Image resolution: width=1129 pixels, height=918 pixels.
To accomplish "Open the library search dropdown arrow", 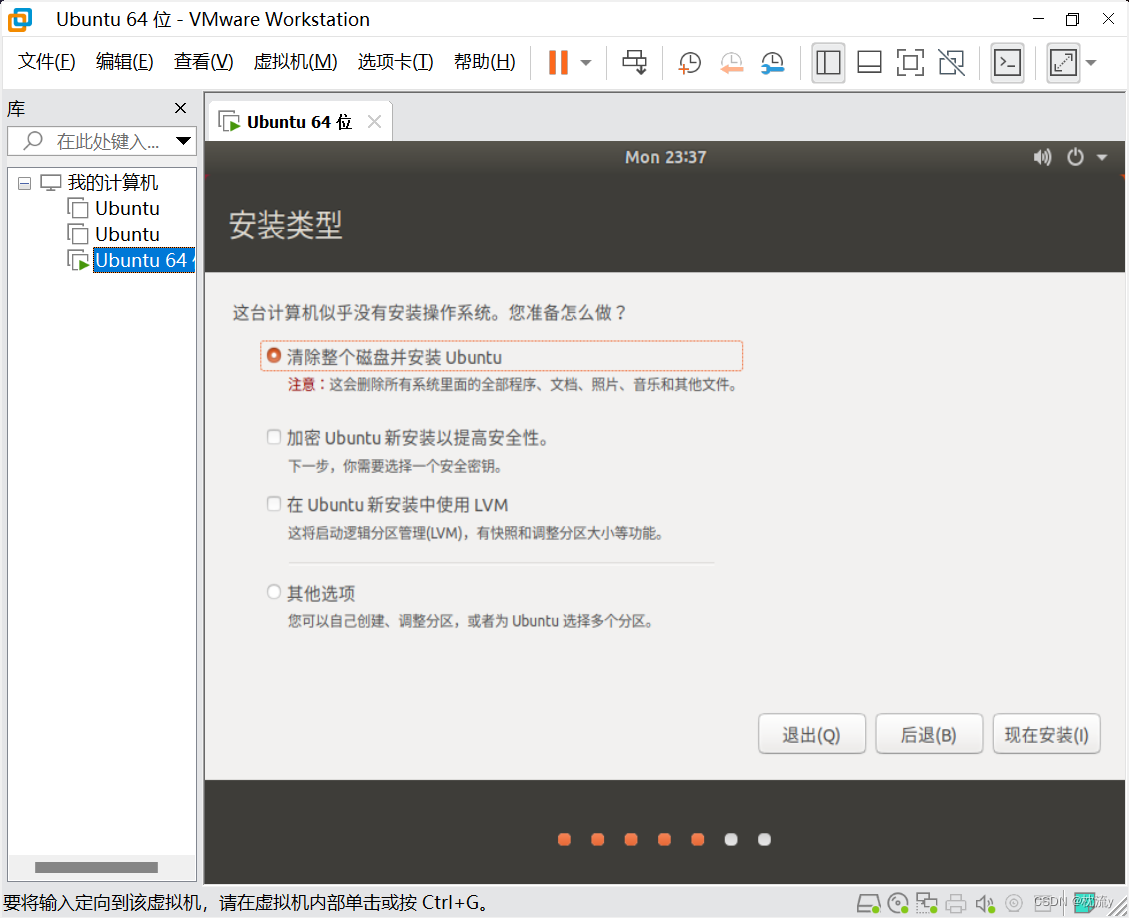I will point(184,141).
